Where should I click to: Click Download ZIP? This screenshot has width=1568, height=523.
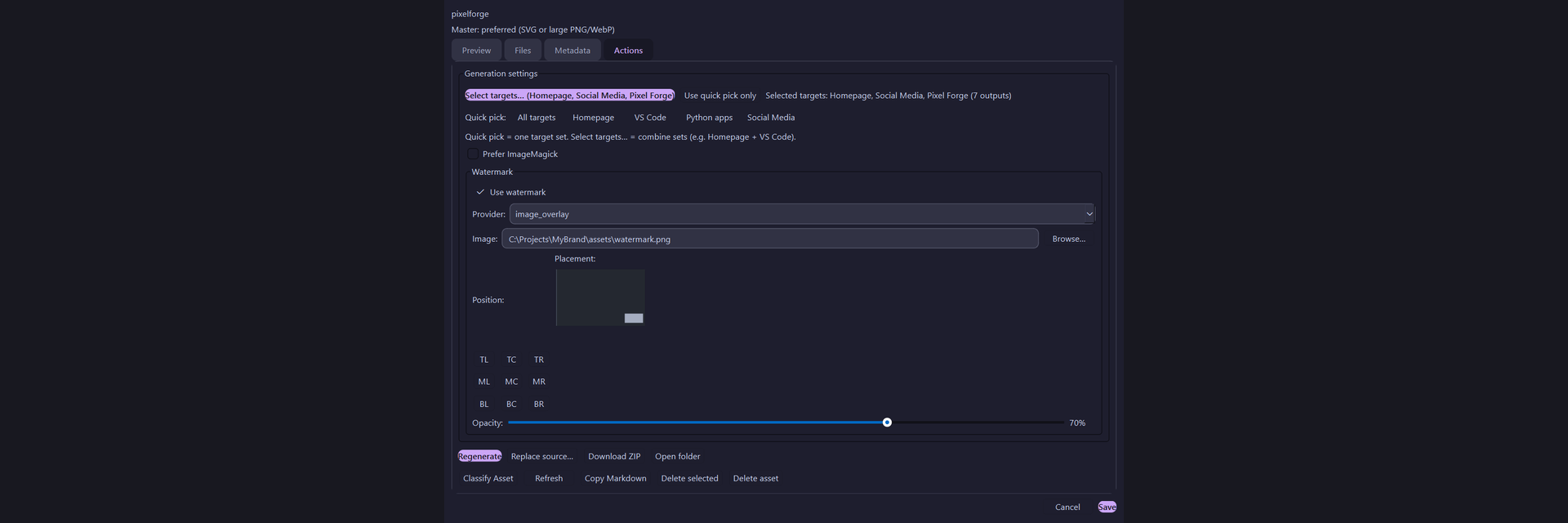[614, 456]
